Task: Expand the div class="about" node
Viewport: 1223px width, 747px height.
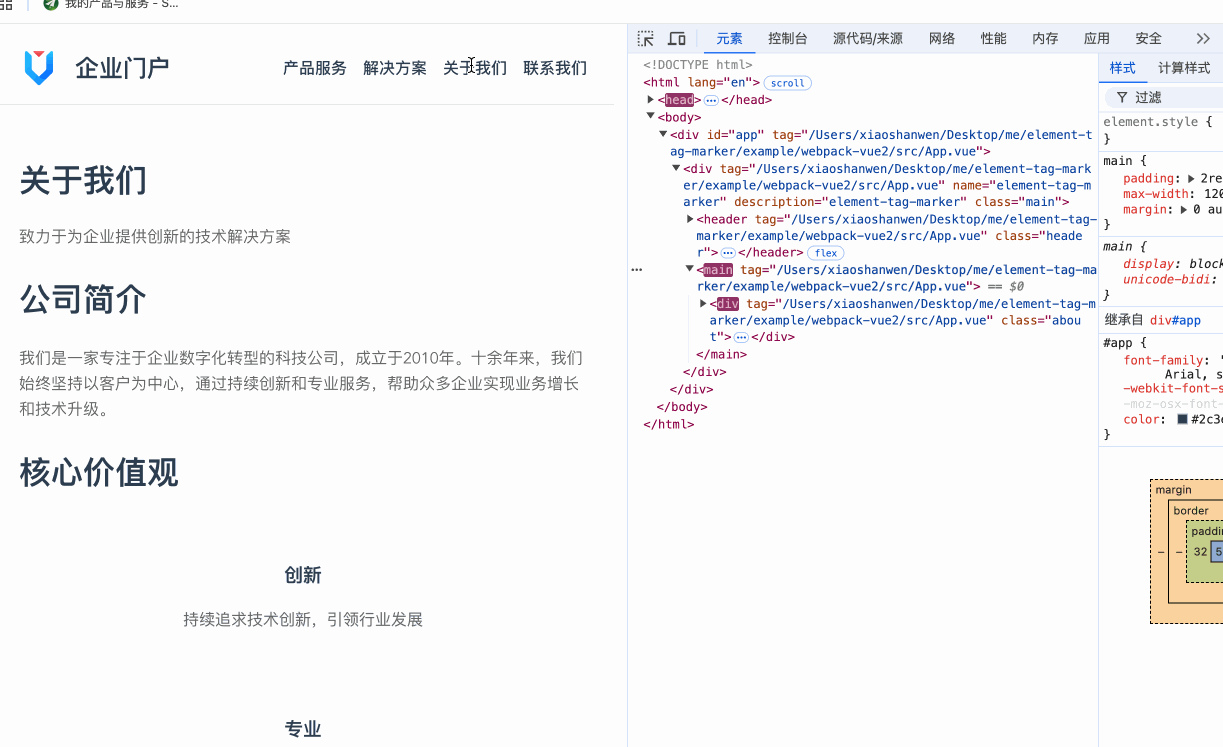Action: coord(703,303)
